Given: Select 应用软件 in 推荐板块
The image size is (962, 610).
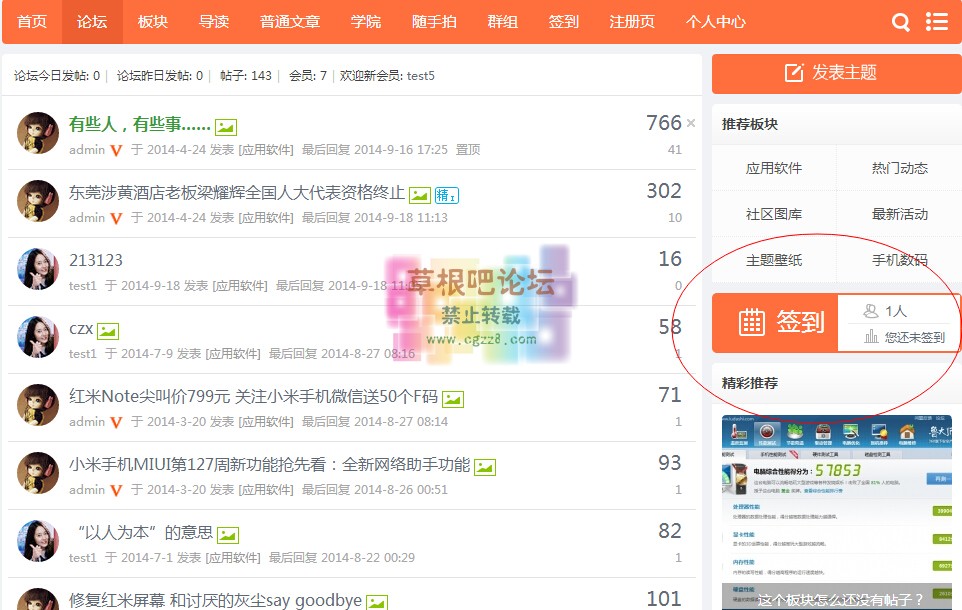Looking at the screenshot, I should tap(774, 168).
